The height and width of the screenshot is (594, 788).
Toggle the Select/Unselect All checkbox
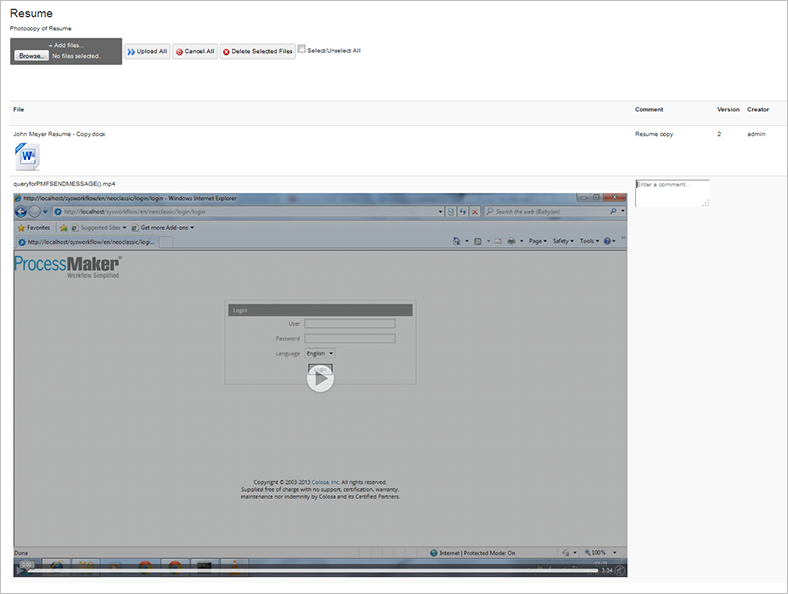click(x=302, y=49)
